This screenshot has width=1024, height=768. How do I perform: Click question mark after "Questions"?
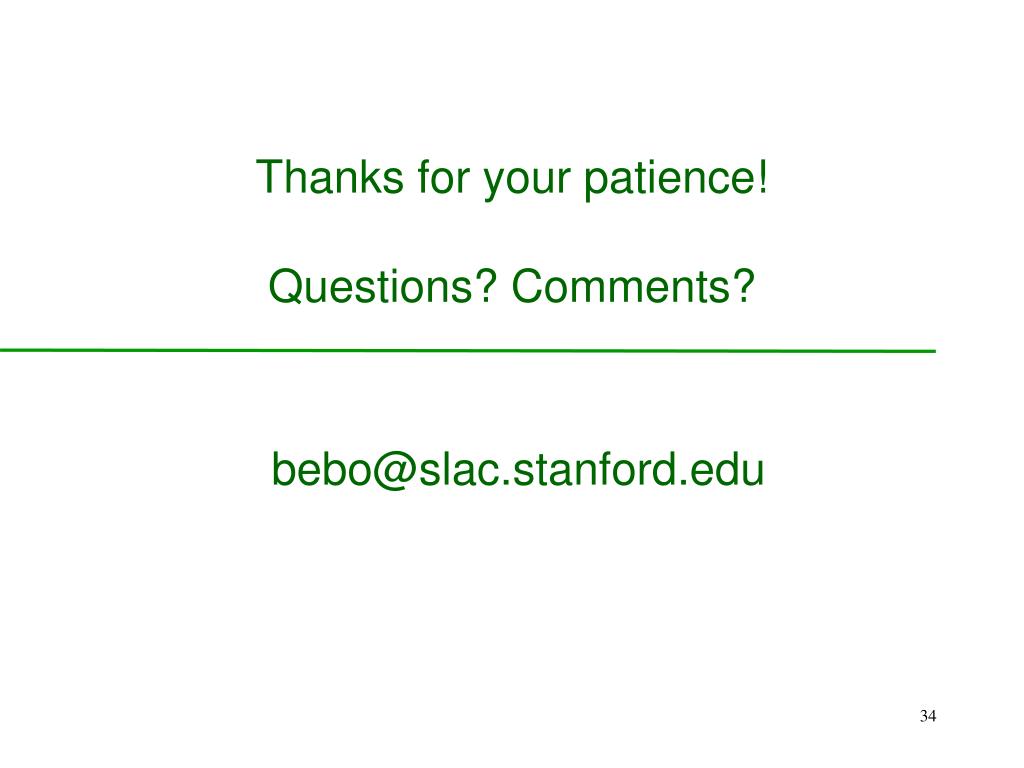485,286
